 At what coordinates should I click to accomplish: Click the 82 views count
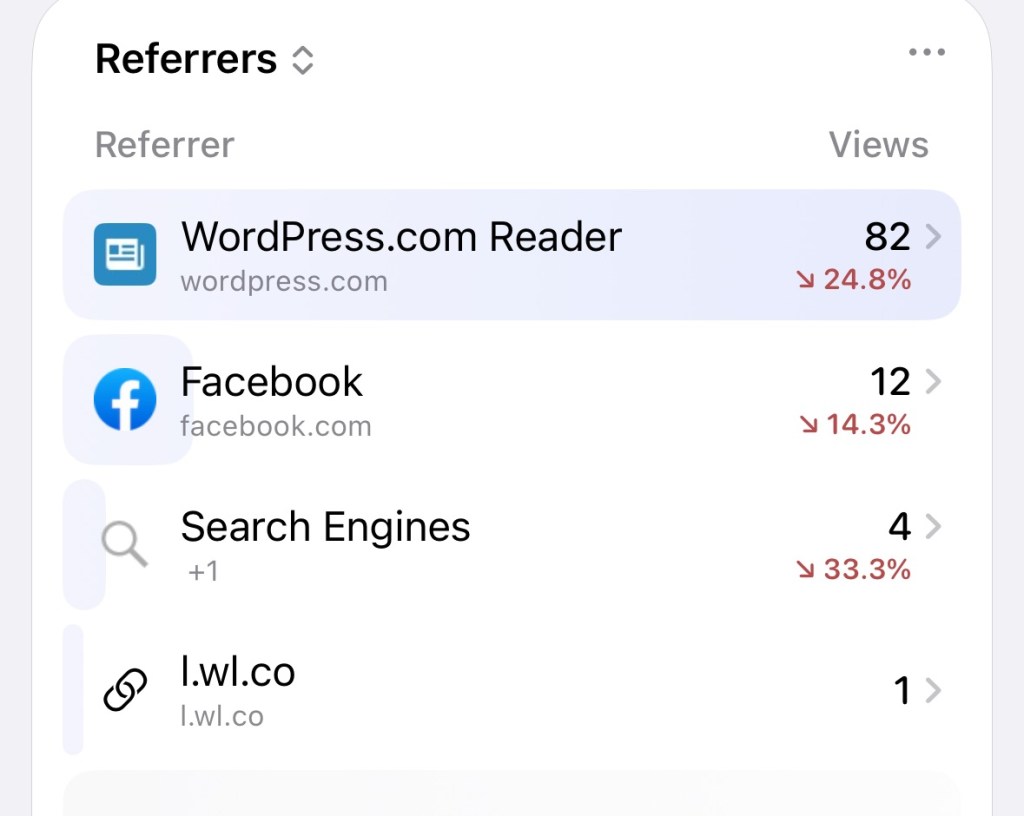pos(887,237)
